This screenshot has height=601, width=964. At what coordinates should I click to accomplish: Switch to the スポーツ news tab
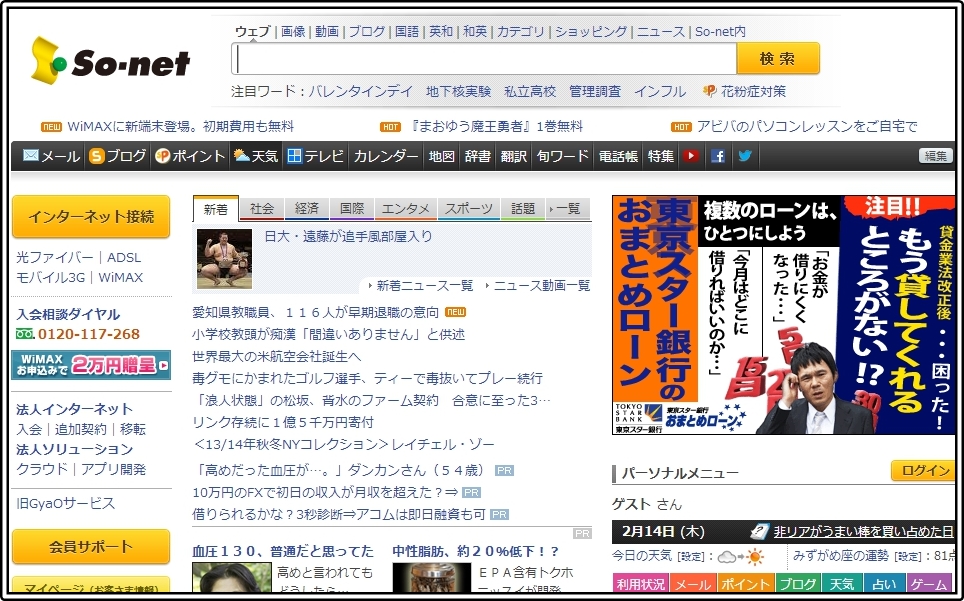468,209
